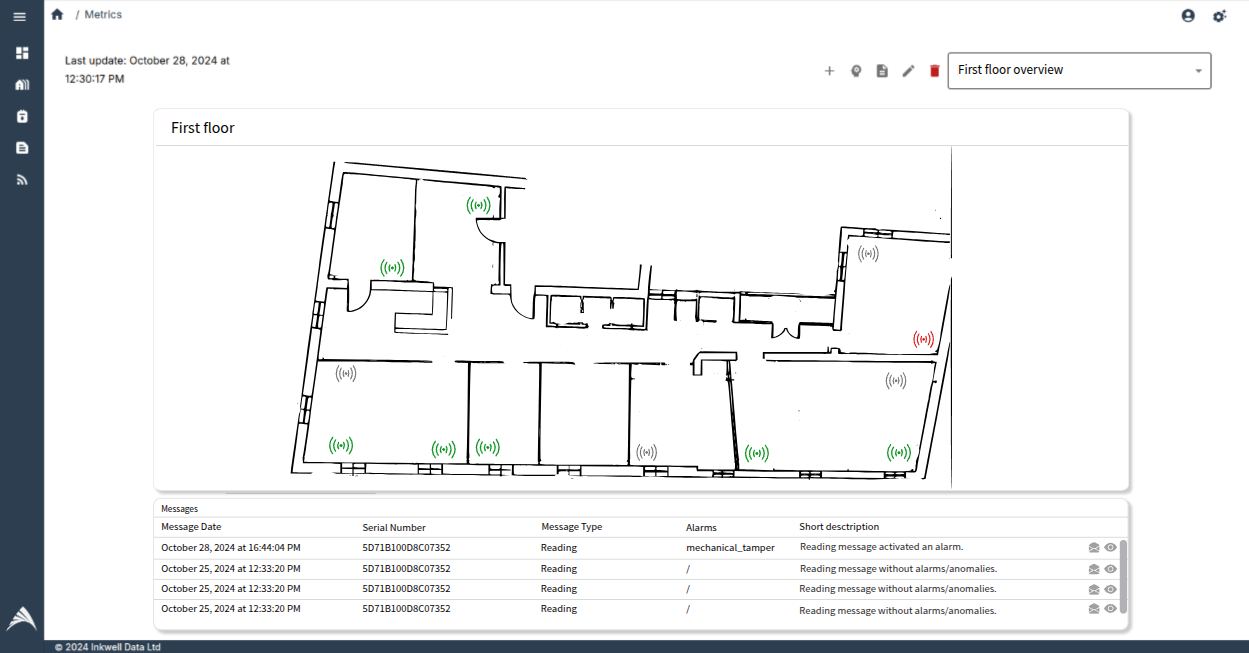
Task: Select the buildings icon in the sidebar
Action: [x=20, y=84]
